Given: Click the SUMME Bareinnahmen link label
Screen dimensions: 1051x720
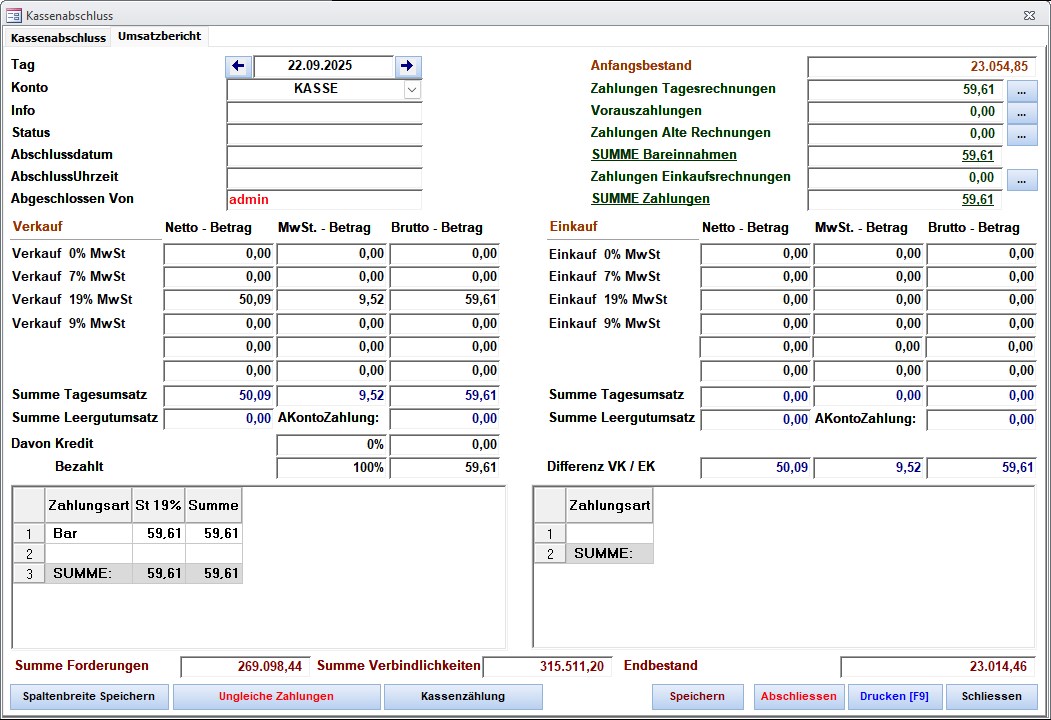Looking at the screenshot, I should [x=664, y=155].
